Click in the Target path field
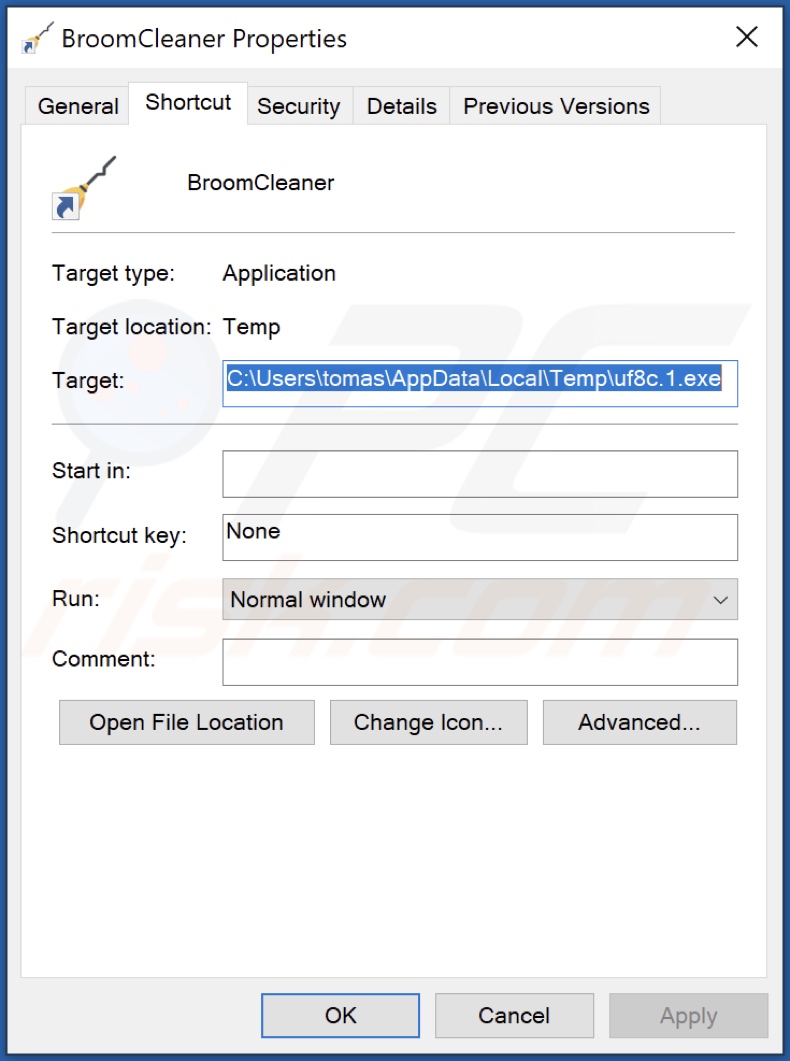The image size is (790, 1061). pyautogui.click(x=479, y=382)
